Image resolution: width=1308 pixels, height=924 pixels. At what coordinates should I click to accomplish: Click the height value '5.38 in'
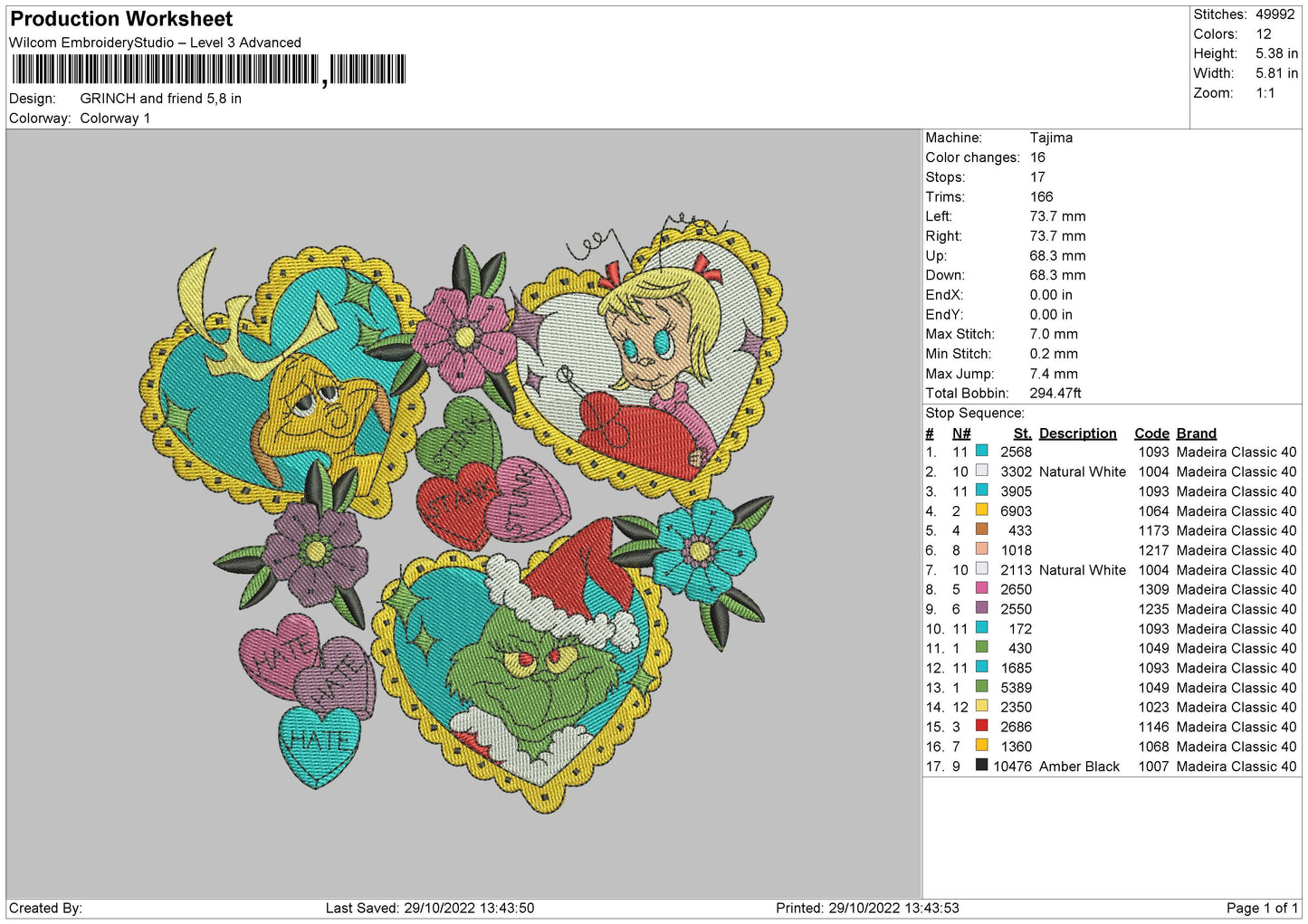pos(1276,54)
